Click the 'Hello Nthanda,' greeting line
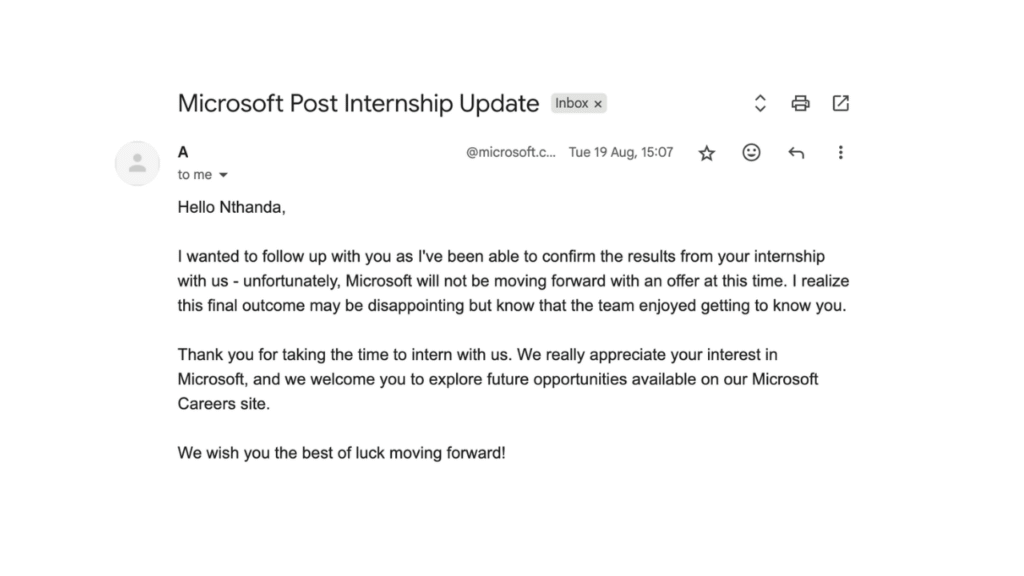 232,208
